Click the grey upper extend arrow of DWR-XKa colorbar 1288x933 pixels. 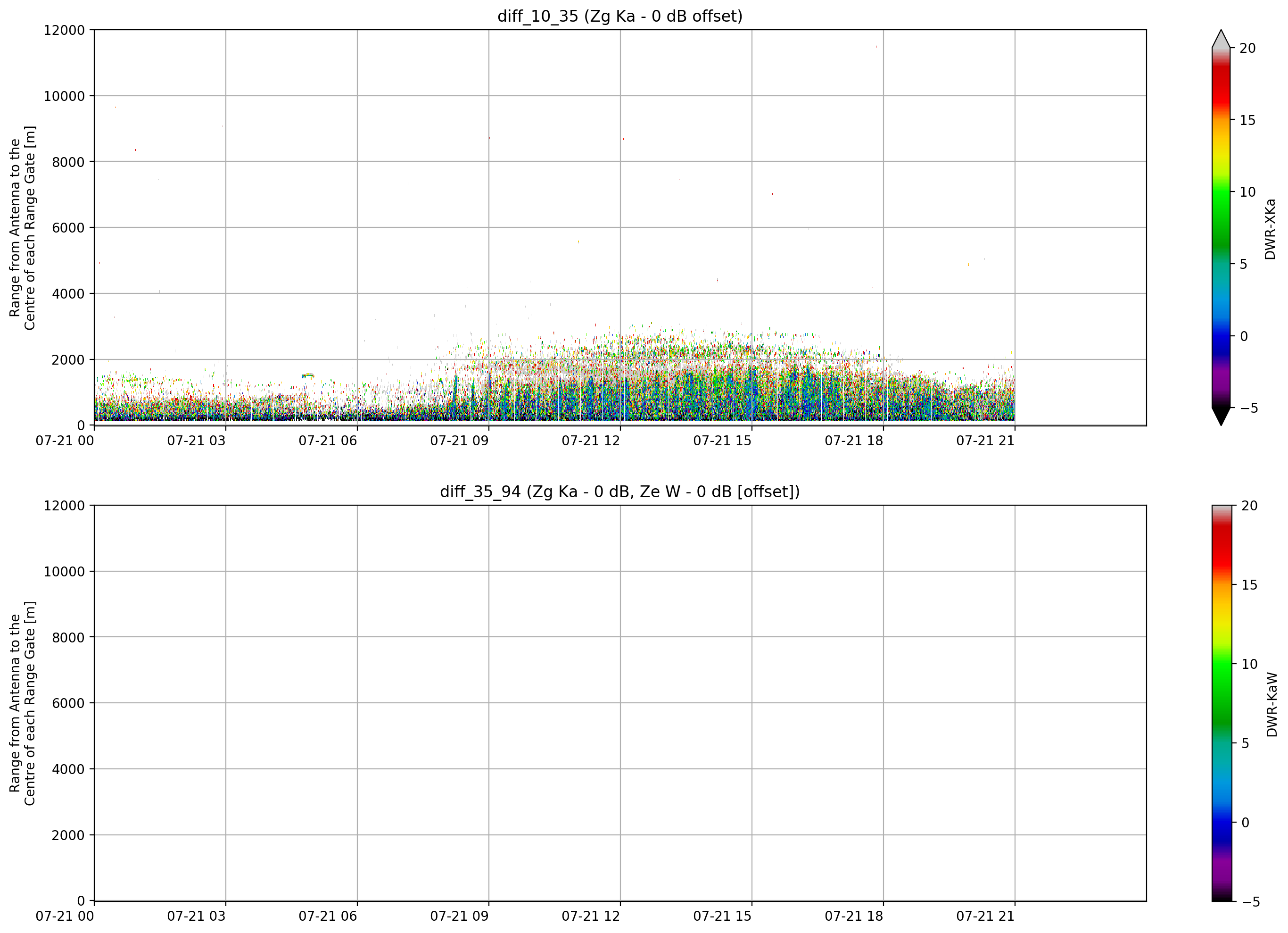tap(1221, 39)
